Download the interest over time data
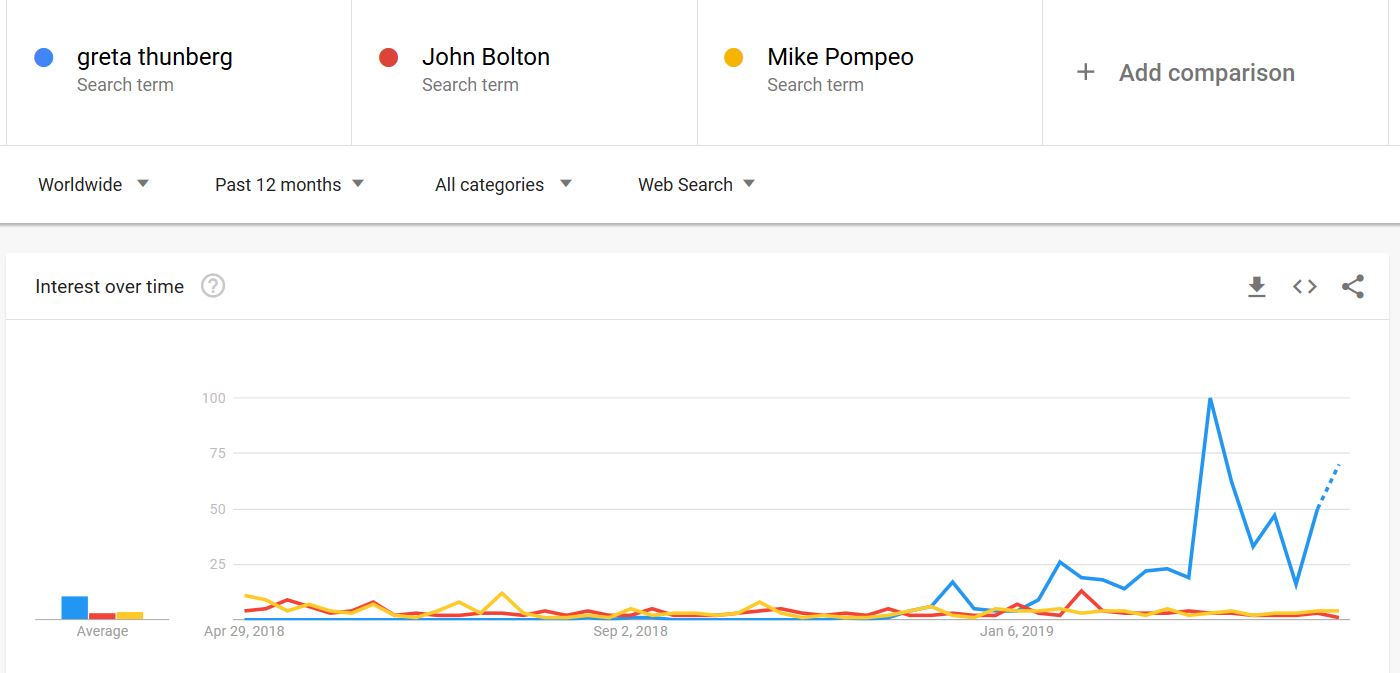This screenshot has height=673, width=1400. coord(1256,287)
